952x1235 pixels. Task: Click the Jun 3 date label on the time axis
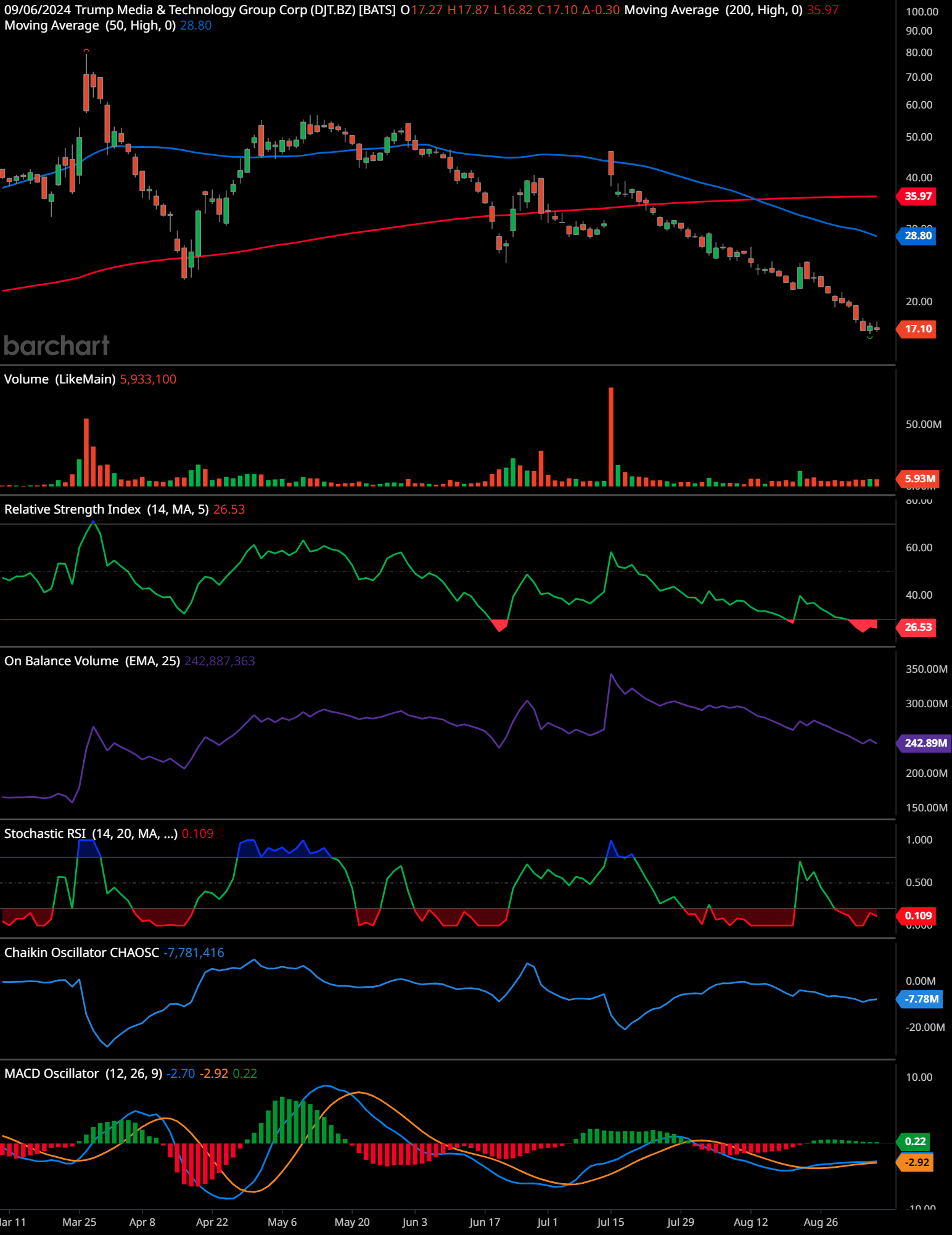point(415,1222)
